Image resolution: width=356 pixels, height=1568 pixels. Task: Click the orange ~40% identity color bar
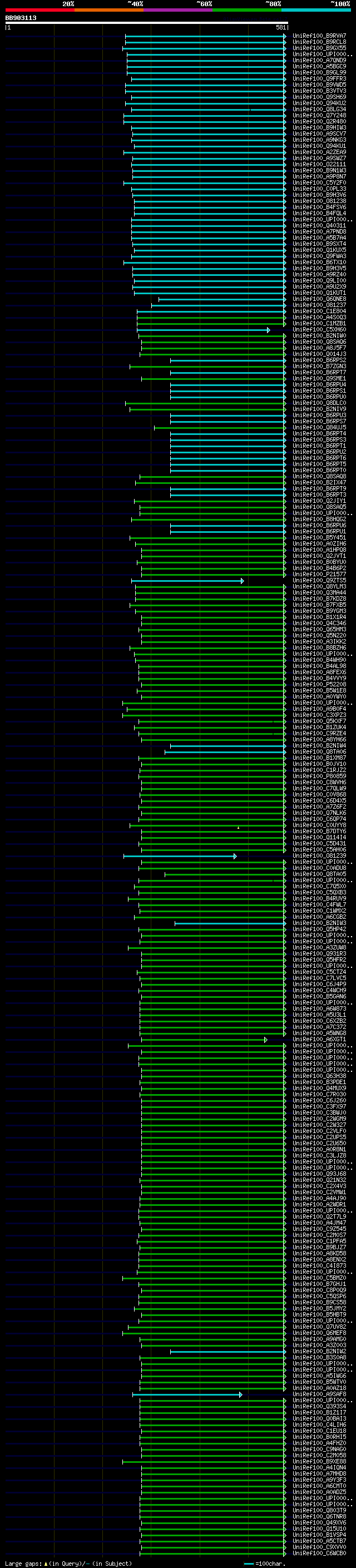[x=109, y=10]
